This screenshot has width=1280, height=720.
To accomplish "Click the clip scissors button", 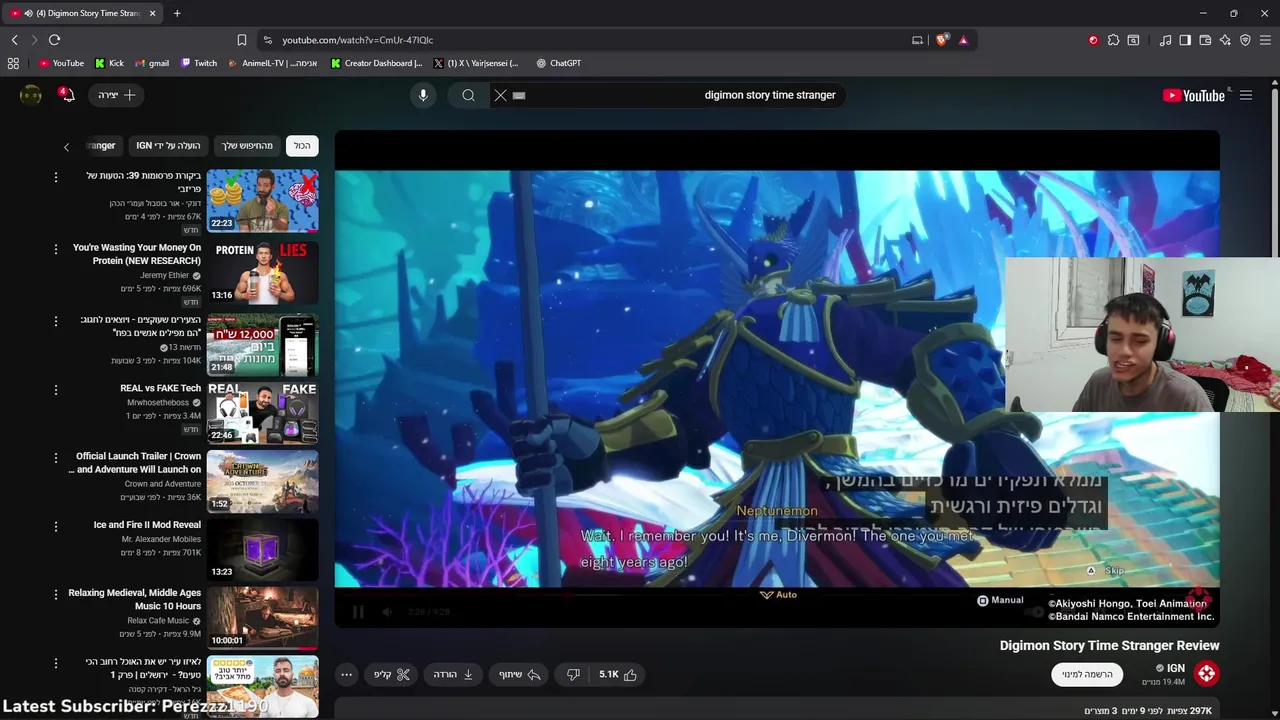I will pos(392,675).
